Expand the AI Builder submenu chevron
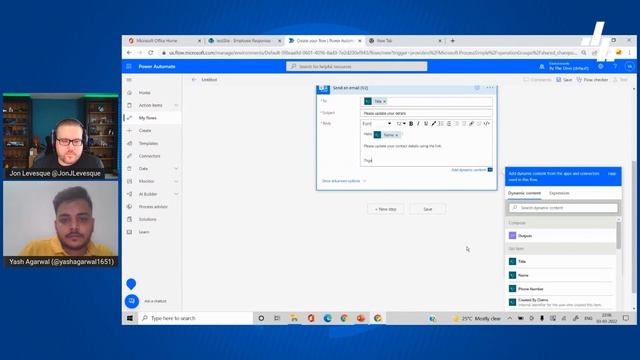 [176, 194]
